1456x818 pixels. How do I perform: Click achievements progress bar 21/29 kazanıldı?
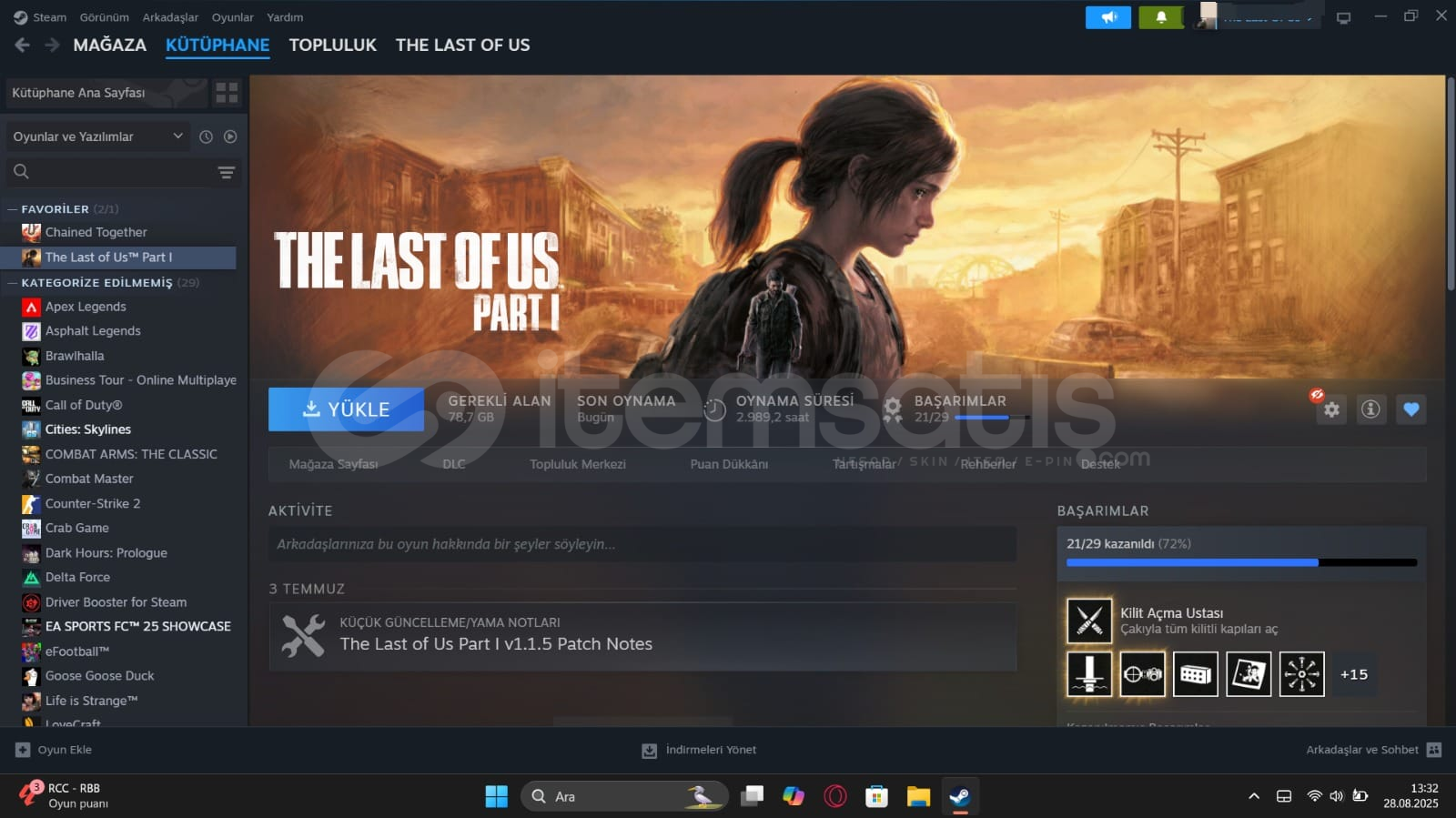tap(1241, 562)
